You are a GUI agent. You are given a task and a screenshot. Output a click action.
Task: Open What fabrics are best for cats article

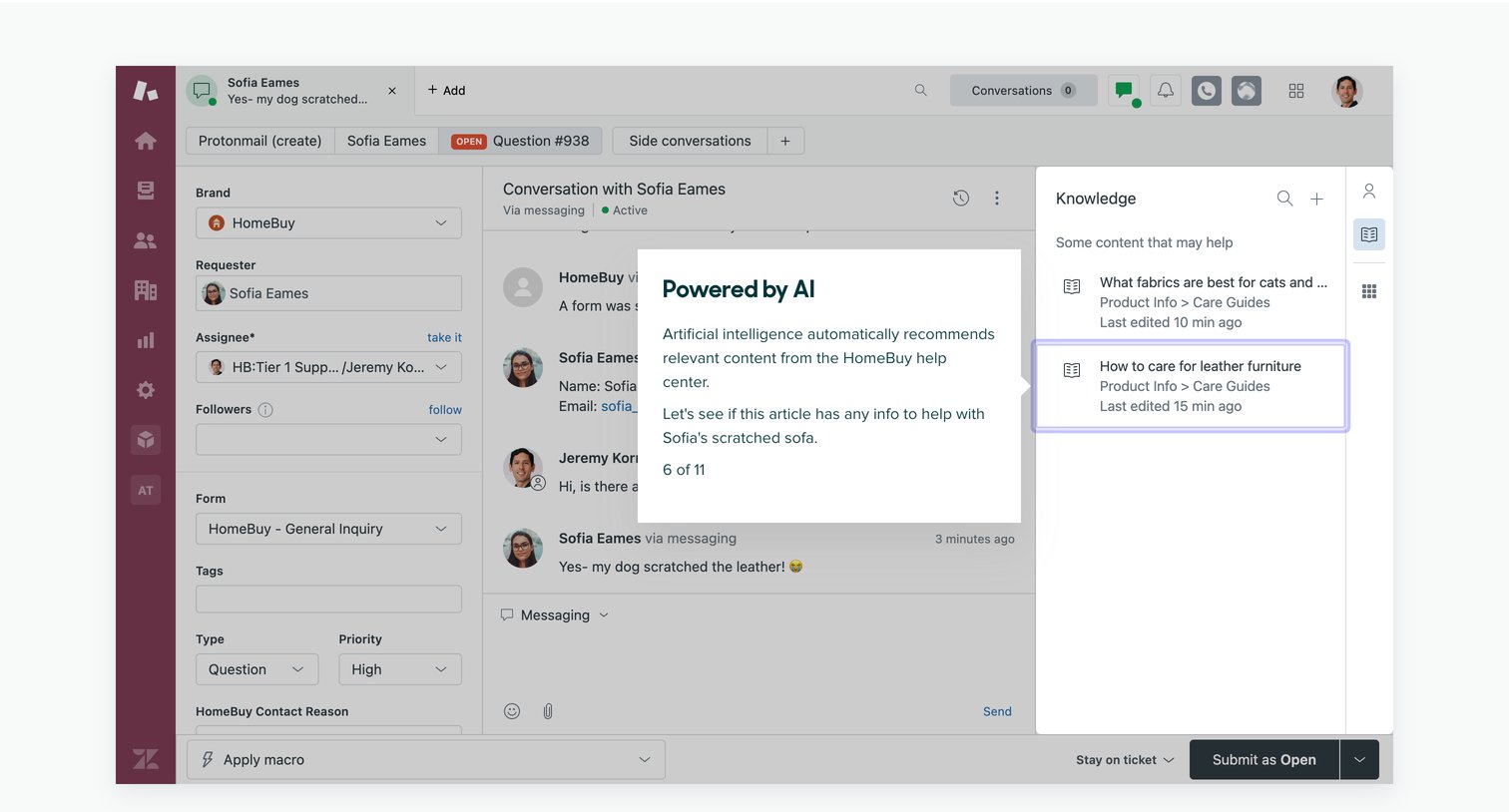(1190, 301)
